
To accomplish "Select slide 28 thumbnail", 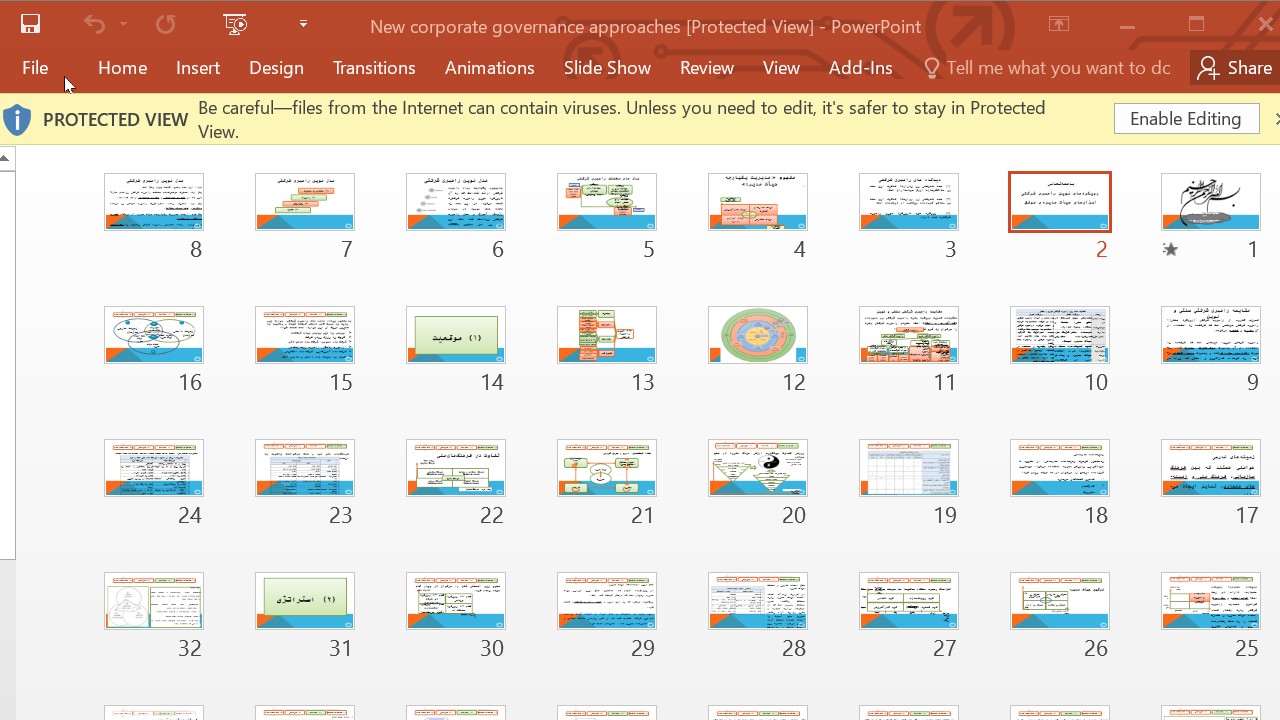I will pos(758,601).
